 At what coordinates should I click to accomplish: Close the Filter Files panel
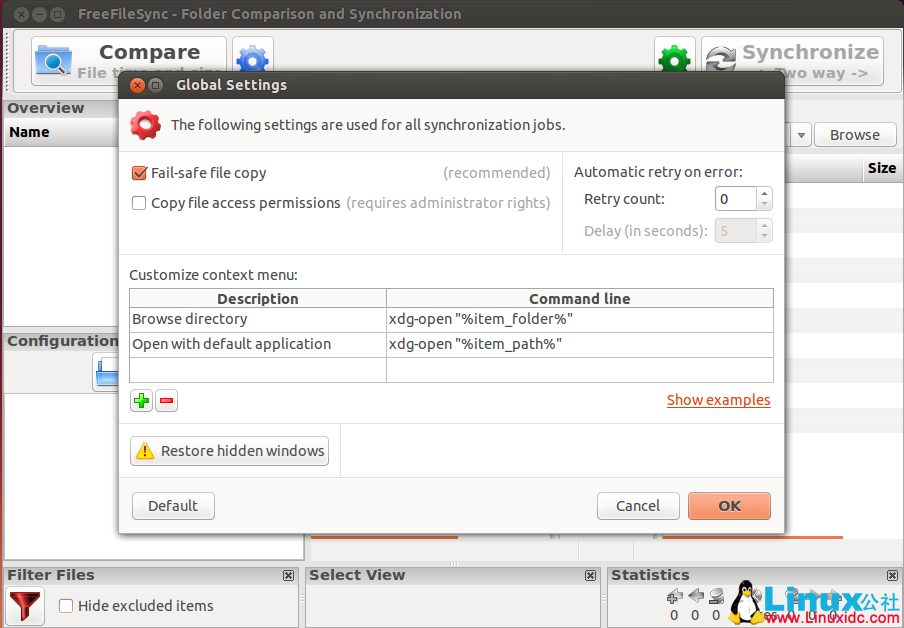pos(289,576)
